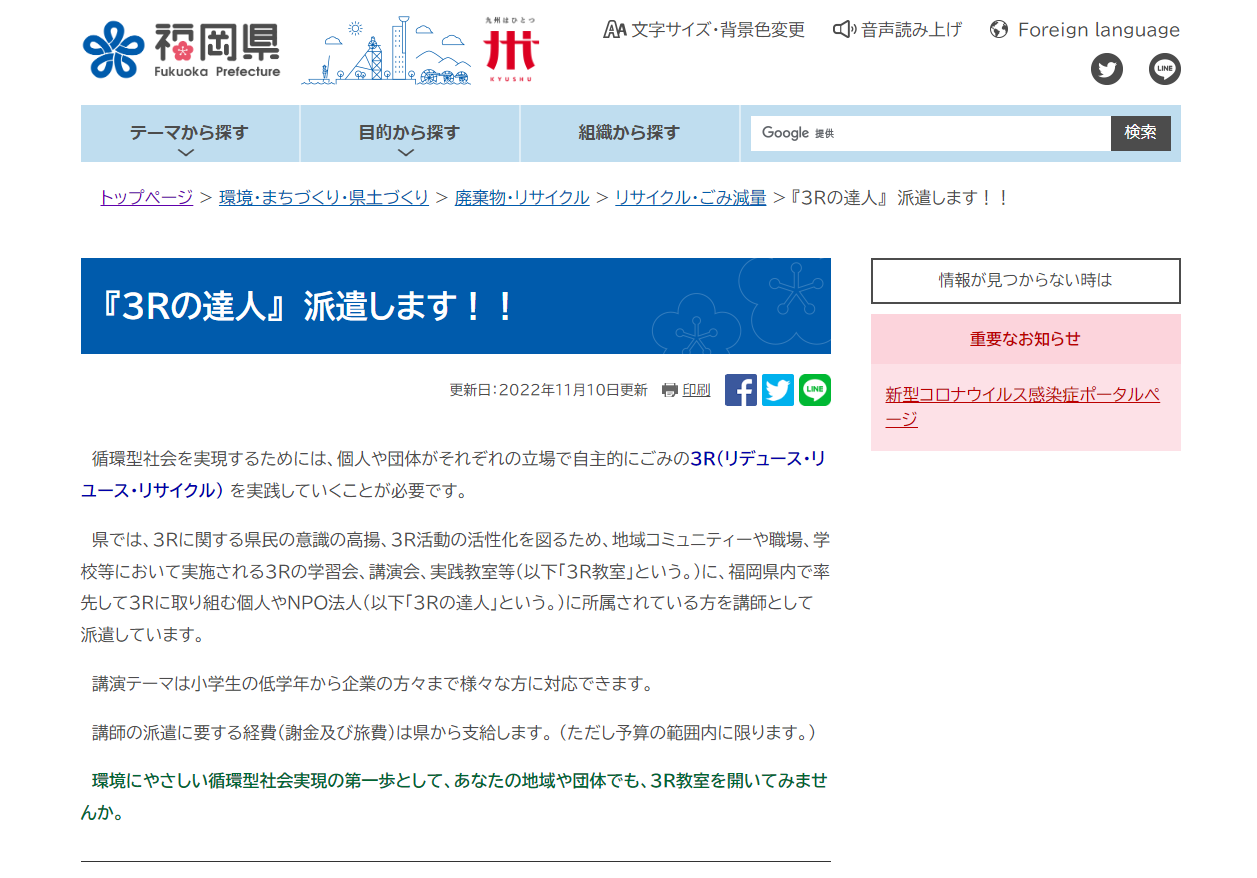Click the Twitter icon in the header
The height and width of the screenshot is (878, 1257).
point(1107,69)
